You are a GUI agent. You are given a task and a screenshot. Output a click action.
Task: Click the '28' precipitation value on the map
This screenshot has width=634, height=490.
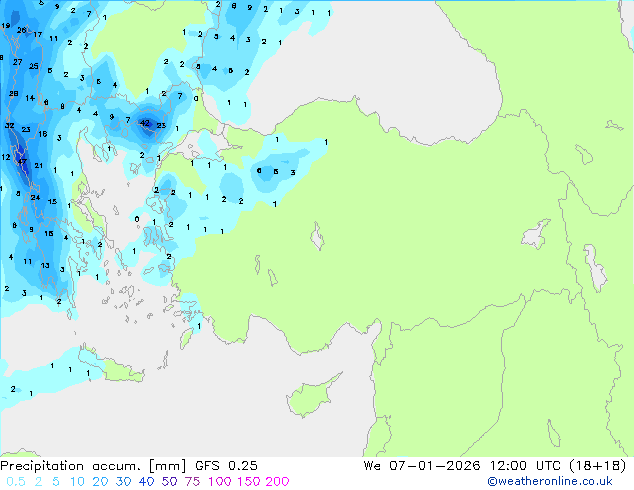tap(14, 93)
